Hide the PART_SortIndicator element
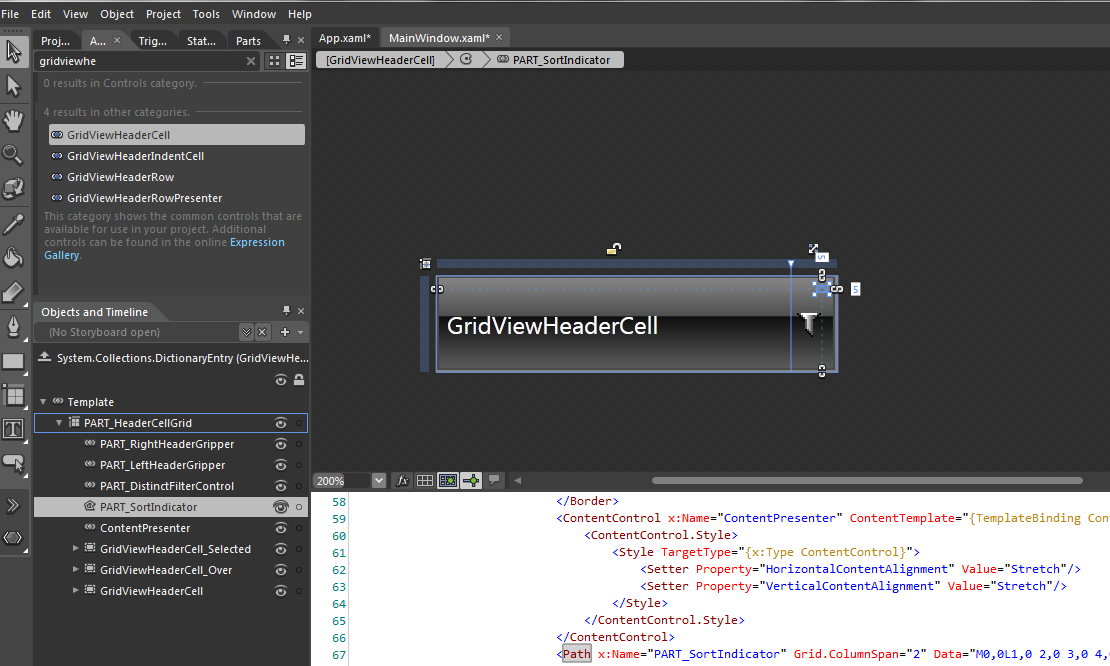 point(281,507)
